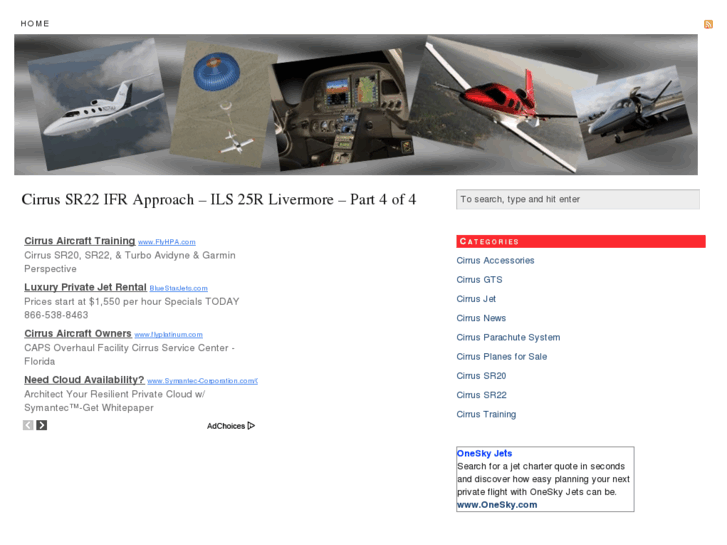
Task: Open Cirrus Planes for Sale category
Action: (x=502, y=357)
